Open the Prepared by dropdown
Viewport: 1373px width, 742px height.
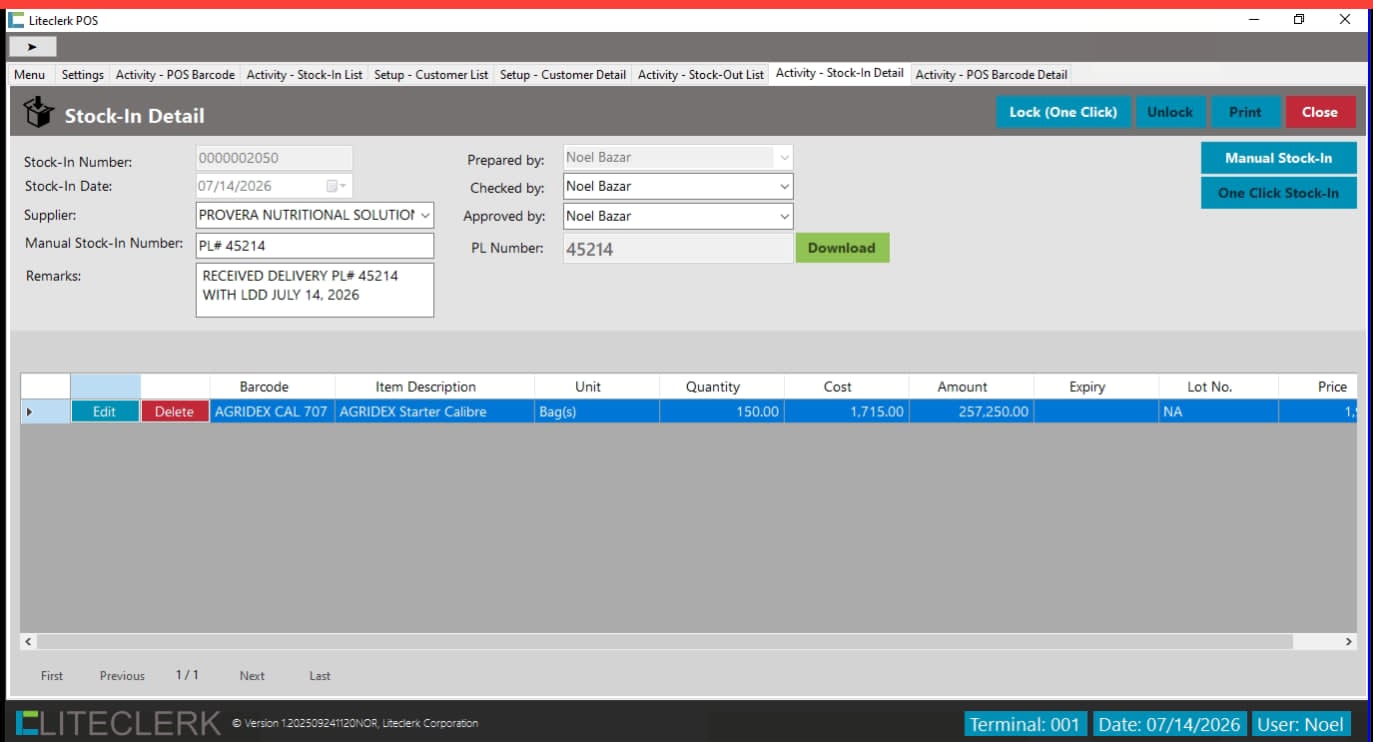coord(784,158)
